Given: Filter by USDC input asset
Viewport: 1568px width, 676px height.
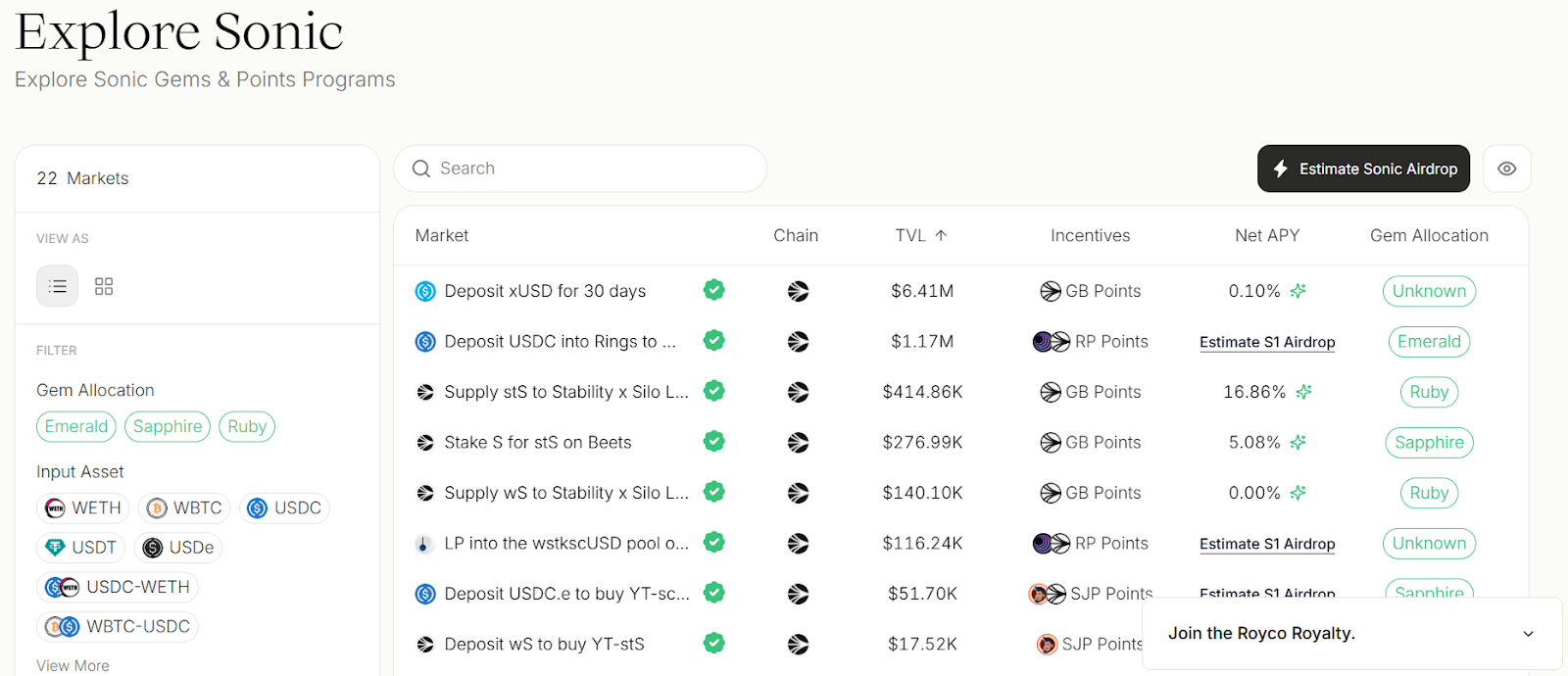Looking at the screenshot, I should 284,507.
